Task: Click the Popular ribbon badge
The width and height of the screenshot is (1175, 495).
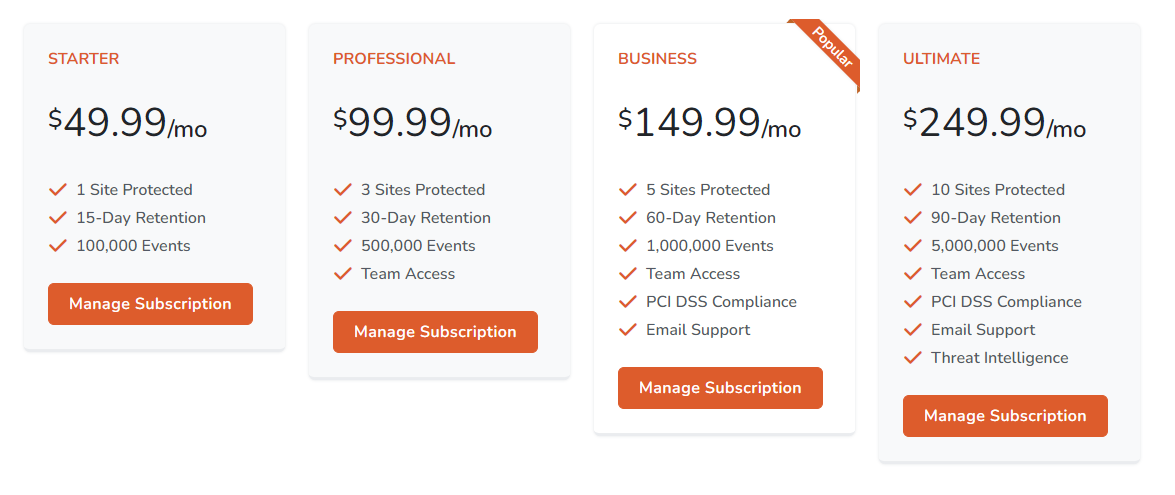Action: (832, 48)
